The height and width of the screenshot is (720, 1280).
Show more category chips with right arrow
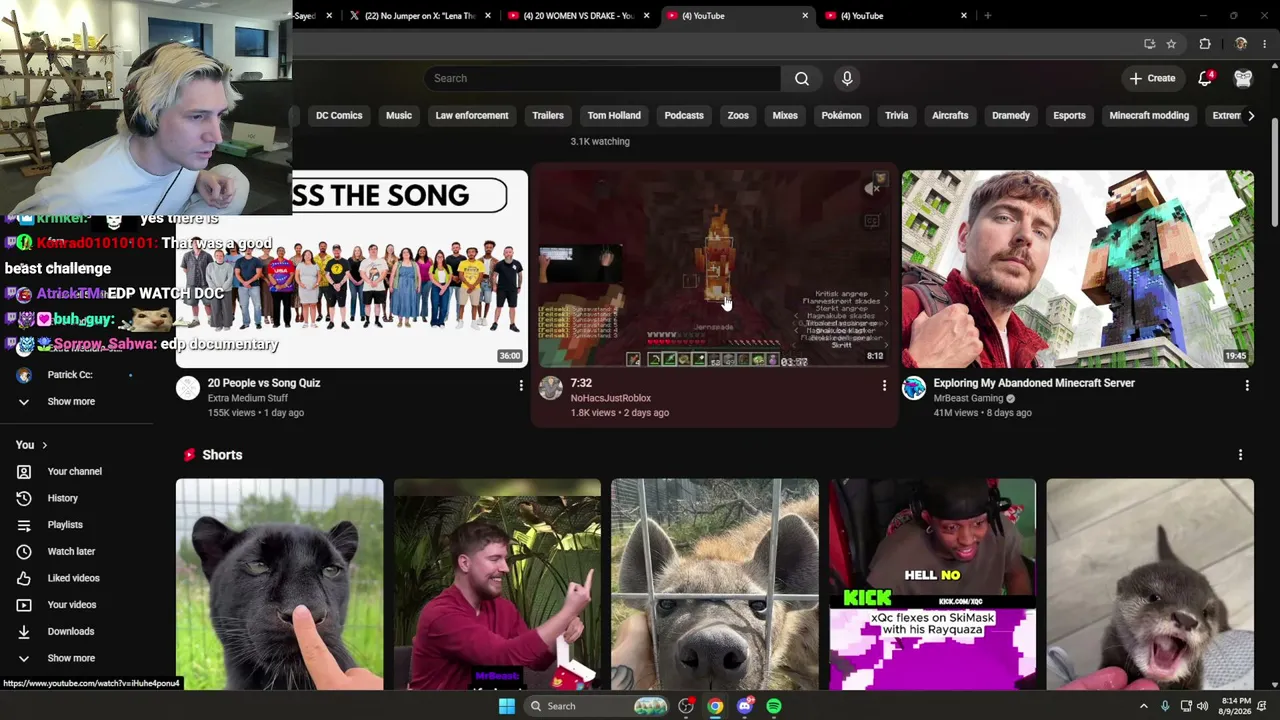coord(1251,115)
